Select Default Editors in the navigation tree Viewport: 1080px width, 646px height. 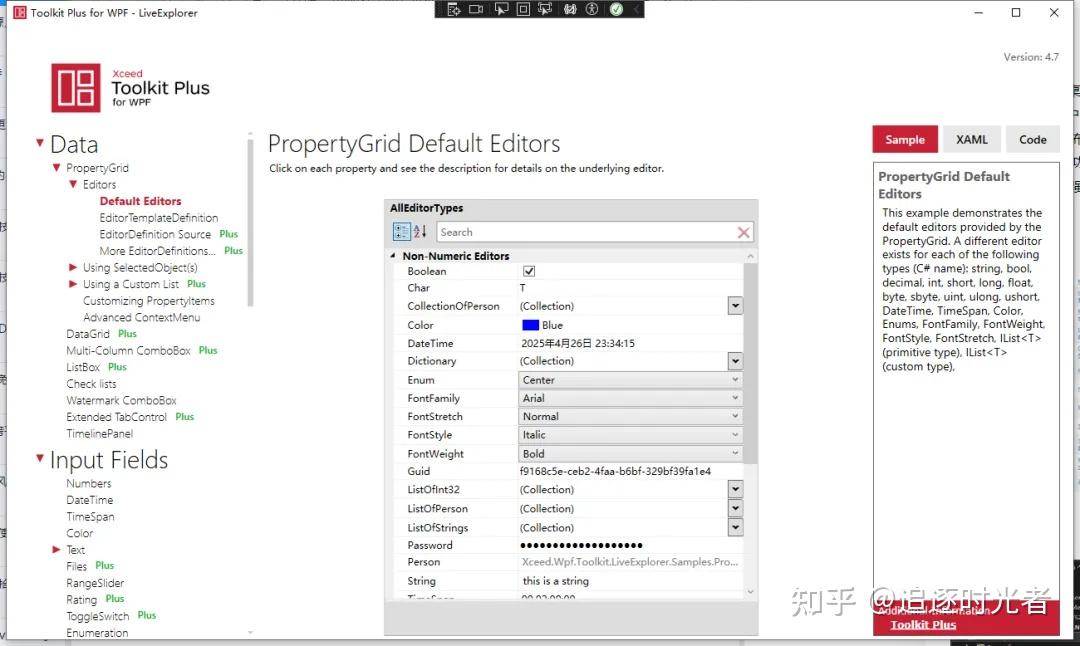pos(139,200)
